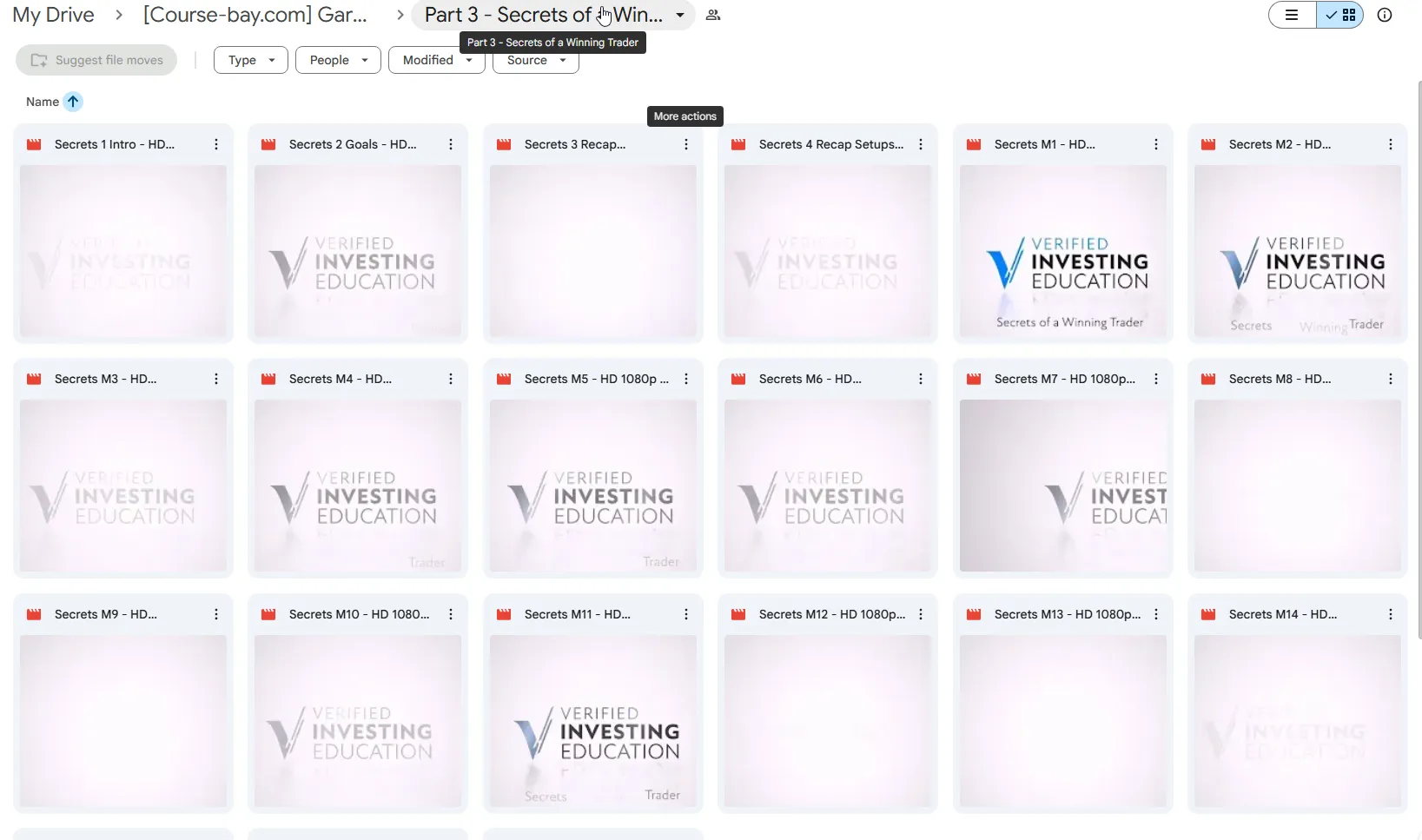Select file name 'Secrets M13 - HD 1080p...'
1422x840 pixels.
pos(1068,614)
